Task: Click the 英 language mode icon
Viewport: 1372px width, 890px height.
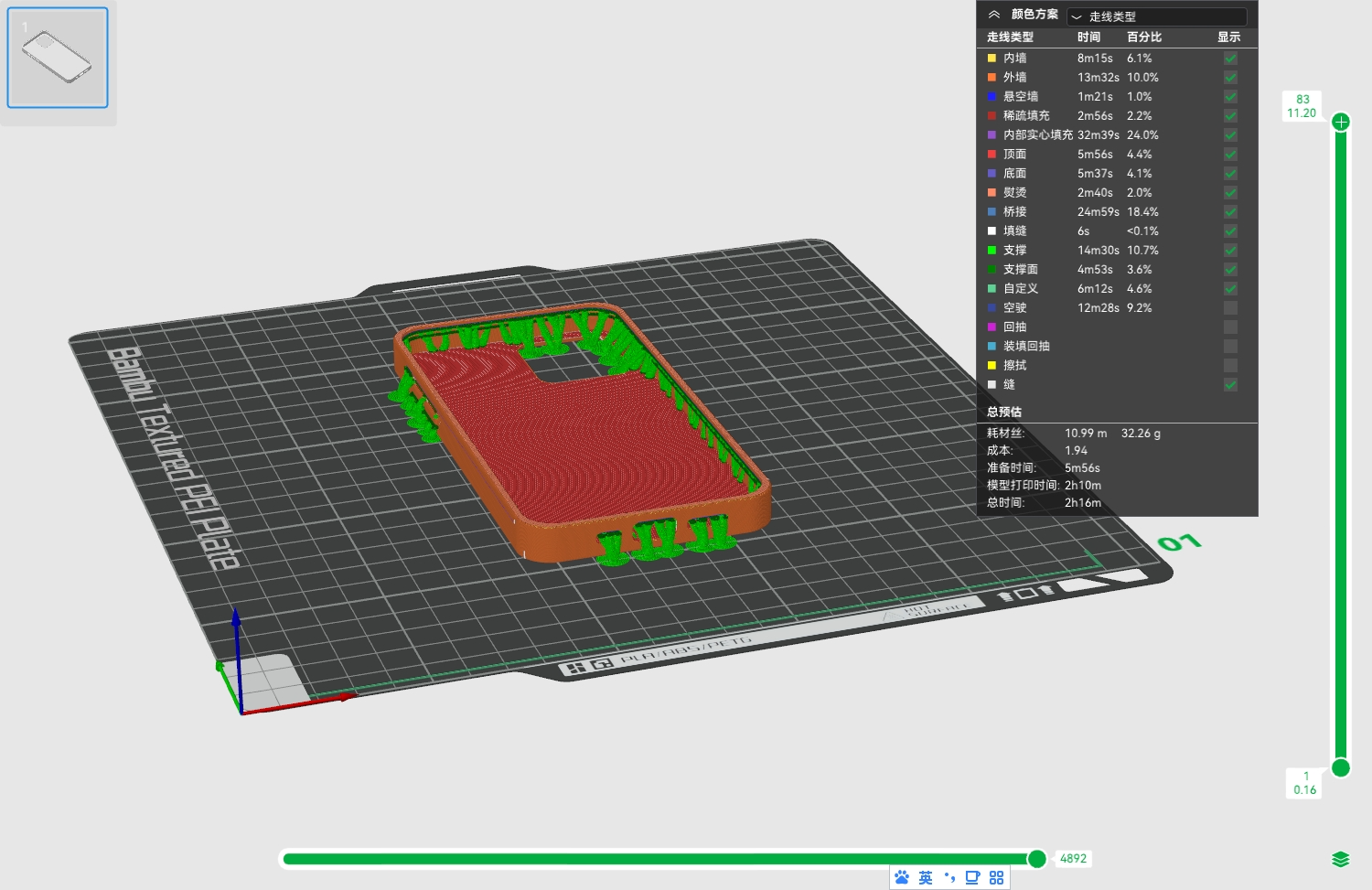Action: coord(926,877)
